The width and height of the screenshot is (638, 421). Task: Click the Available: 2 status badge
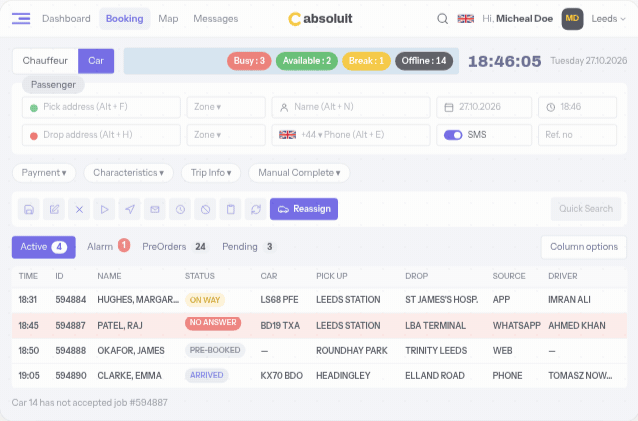coord(307,61)
